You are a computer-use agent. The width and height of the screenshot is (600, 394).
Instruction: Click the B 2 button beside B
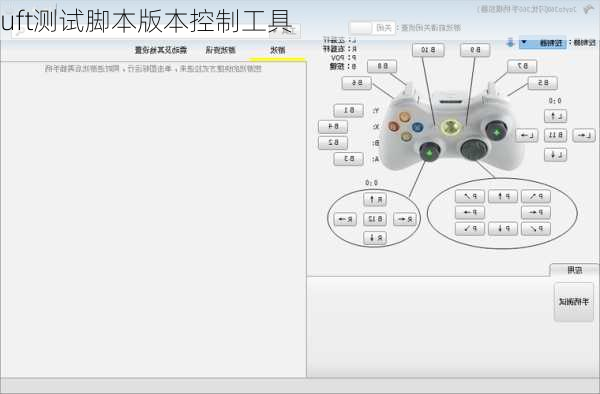333,143
